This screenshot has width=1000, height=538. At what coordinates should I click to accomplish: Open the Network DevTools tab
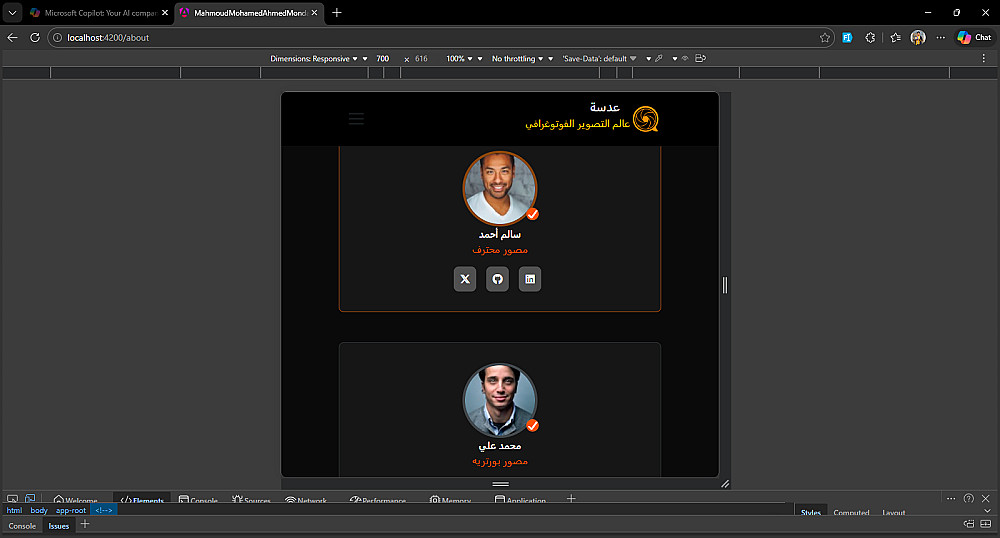[305, 499]
